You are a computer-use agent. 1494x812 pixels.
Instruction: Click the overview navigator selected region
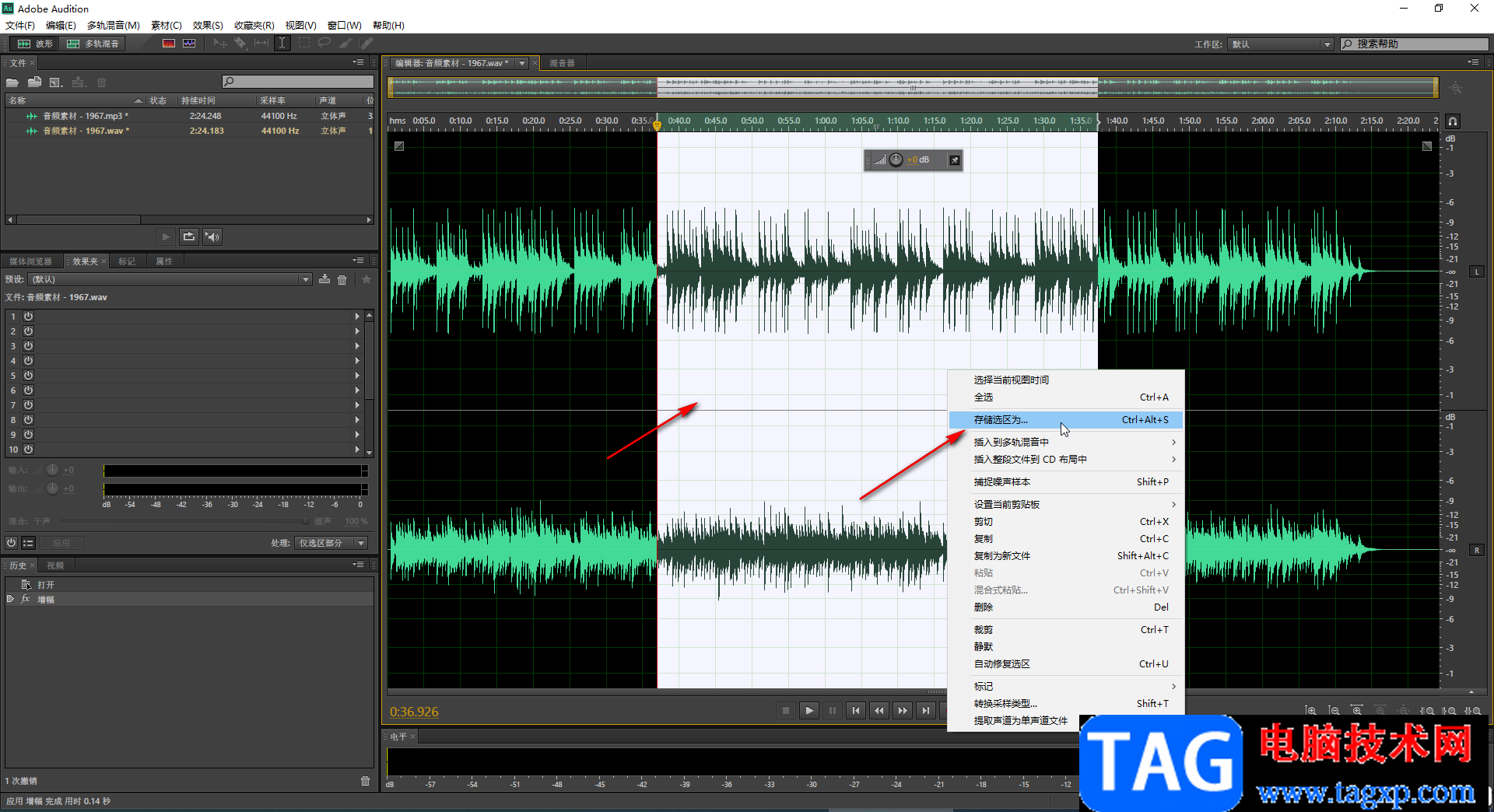pyautogui.click(x=877, y=87)
